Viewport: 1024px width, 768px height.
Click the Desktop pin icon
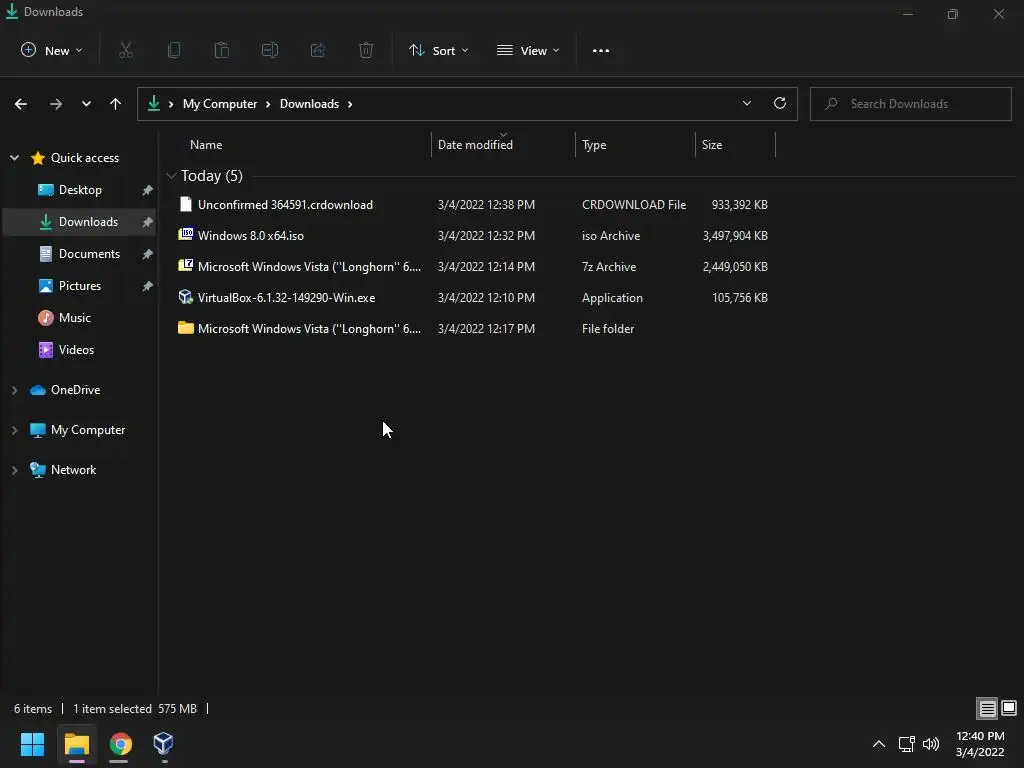click(148, 190)
